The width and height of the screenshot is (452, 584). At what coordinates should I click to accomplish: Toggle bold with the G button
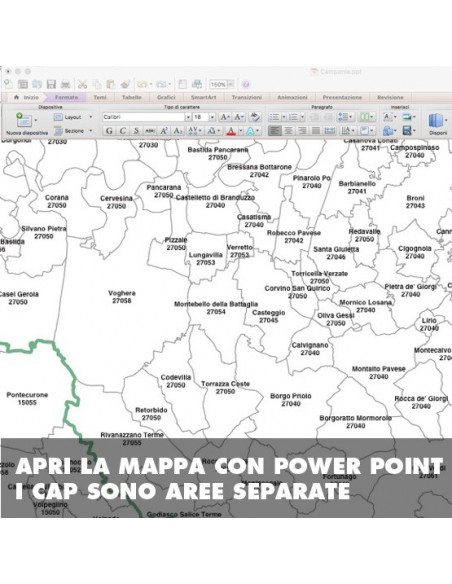[109, 131]
